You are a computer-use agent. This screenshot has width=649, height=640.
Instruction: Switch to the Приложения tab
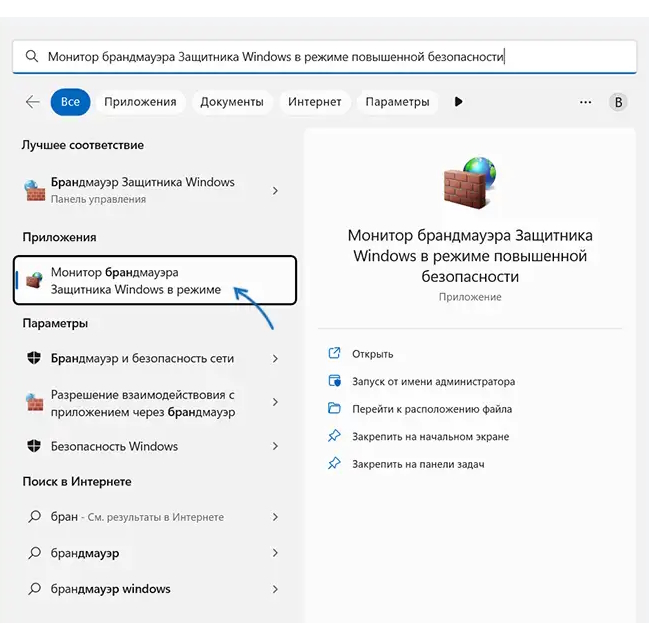pos(140,102)
